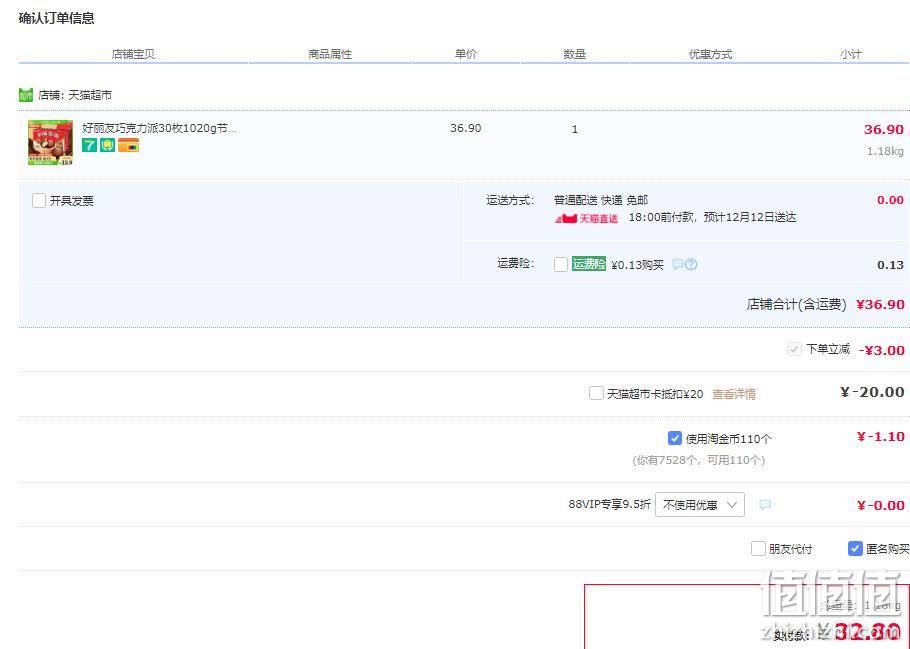Image resolution: width=910 pixels, height=649 pixels.
Task: Click the unit price 36.90
Action: pos(465,128)
